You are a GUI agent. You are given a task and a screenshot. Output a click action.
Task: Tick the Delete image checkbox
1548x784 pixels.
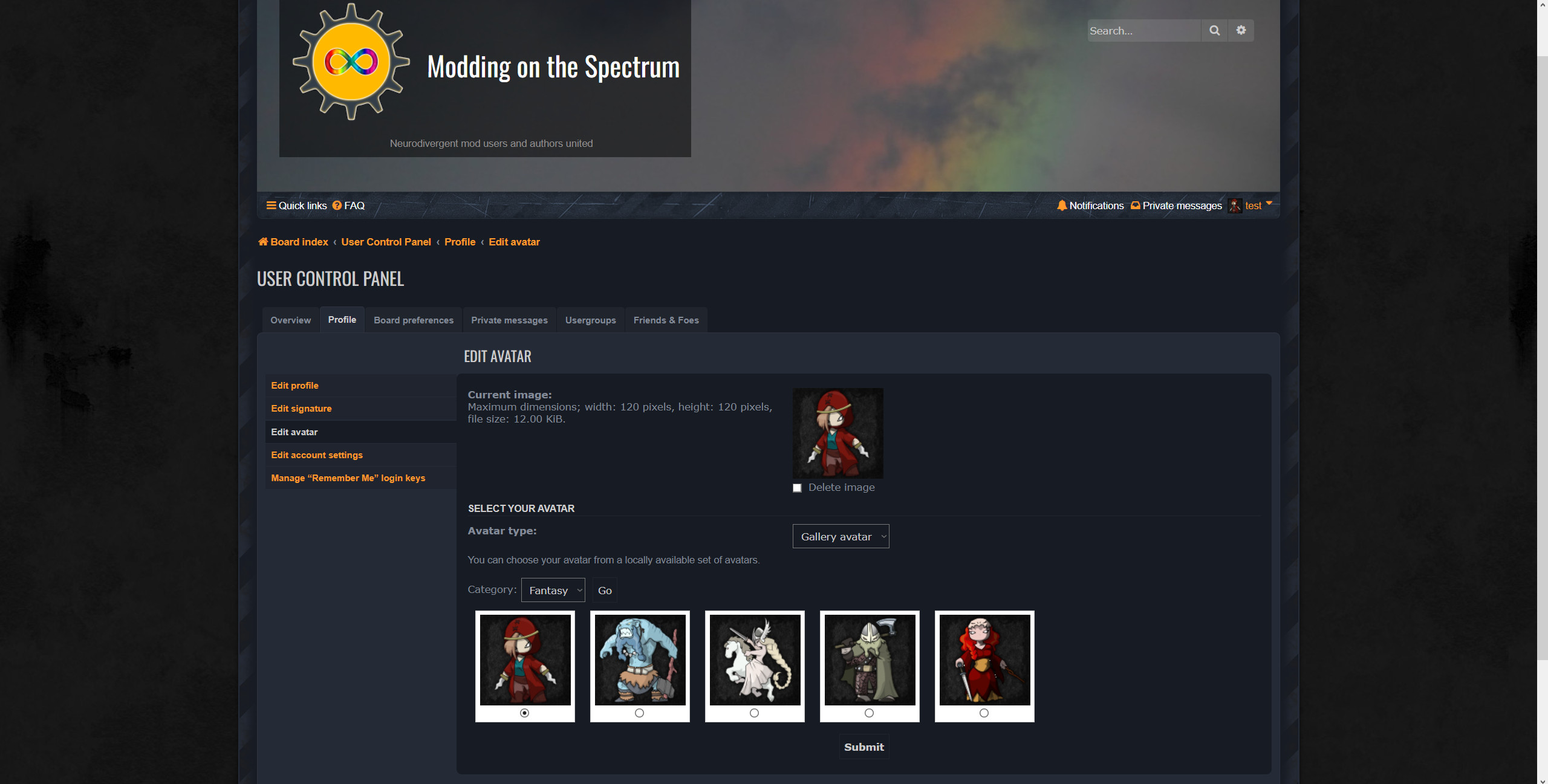coord(797,488)
